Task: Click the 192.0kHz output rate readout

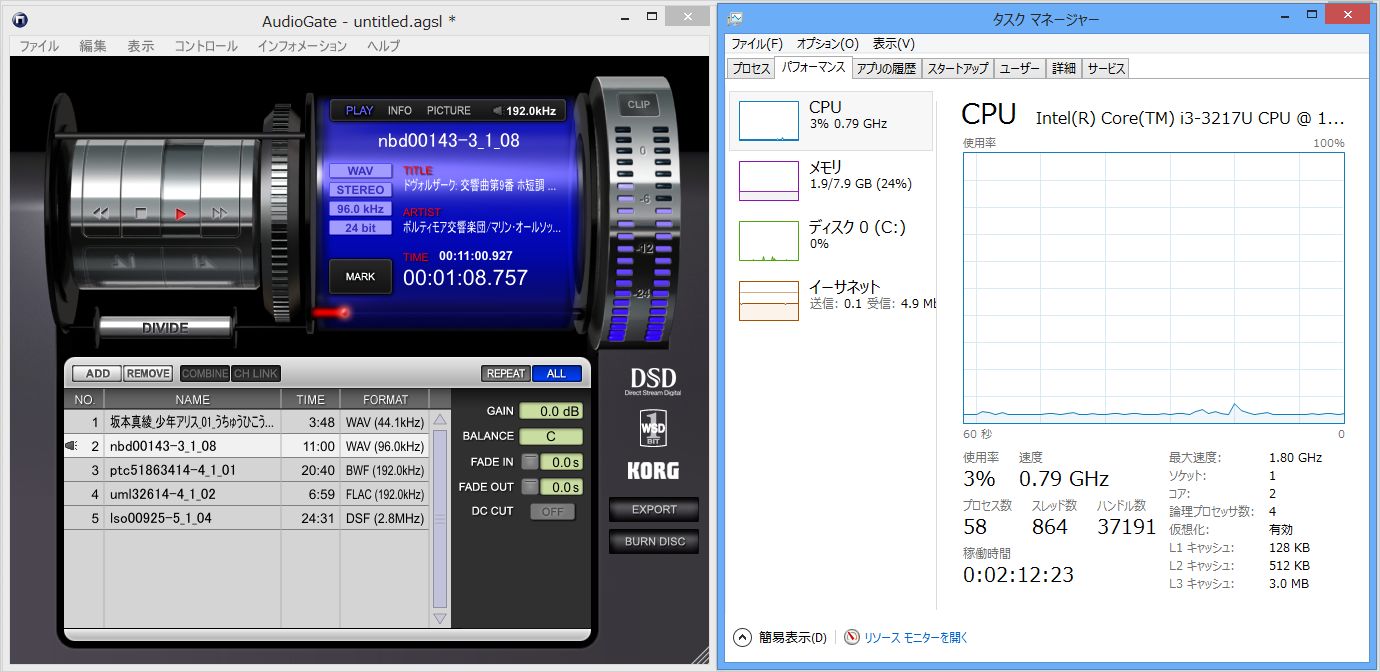Action: point(531,111)
